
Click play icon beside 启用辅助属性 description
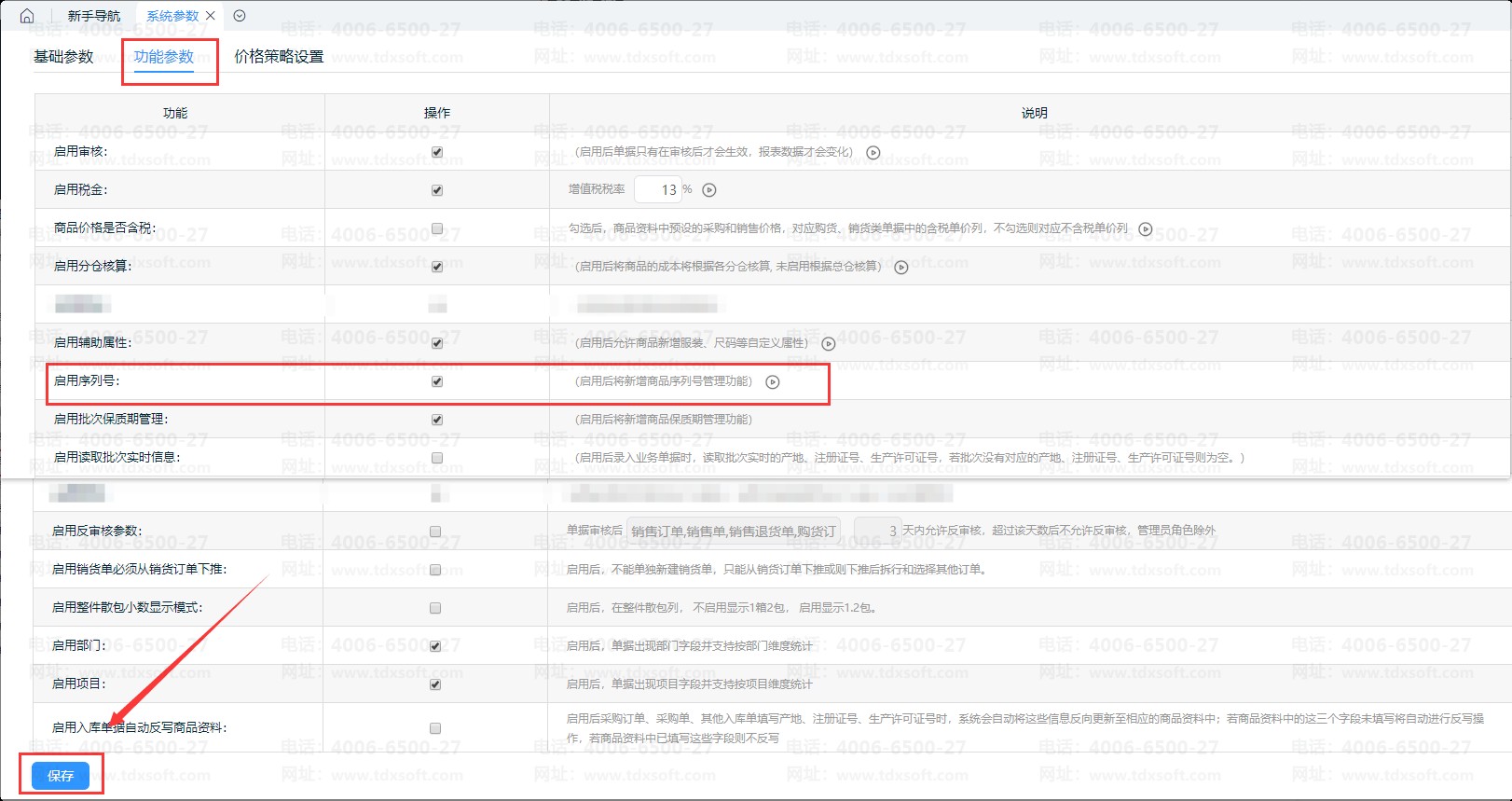click(x=828, y=343)
